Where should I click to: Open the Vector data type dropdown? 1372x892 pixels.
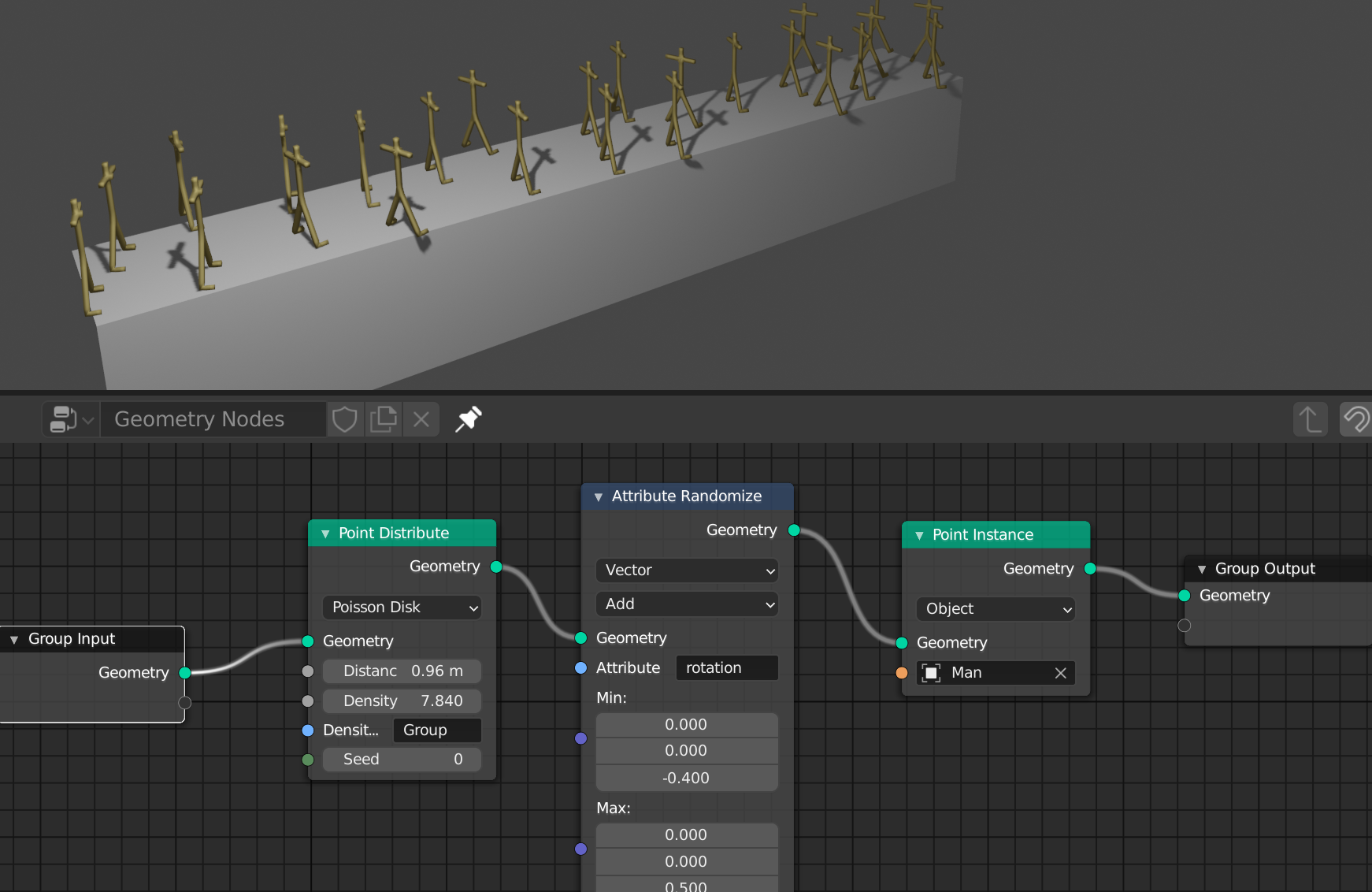687,570
